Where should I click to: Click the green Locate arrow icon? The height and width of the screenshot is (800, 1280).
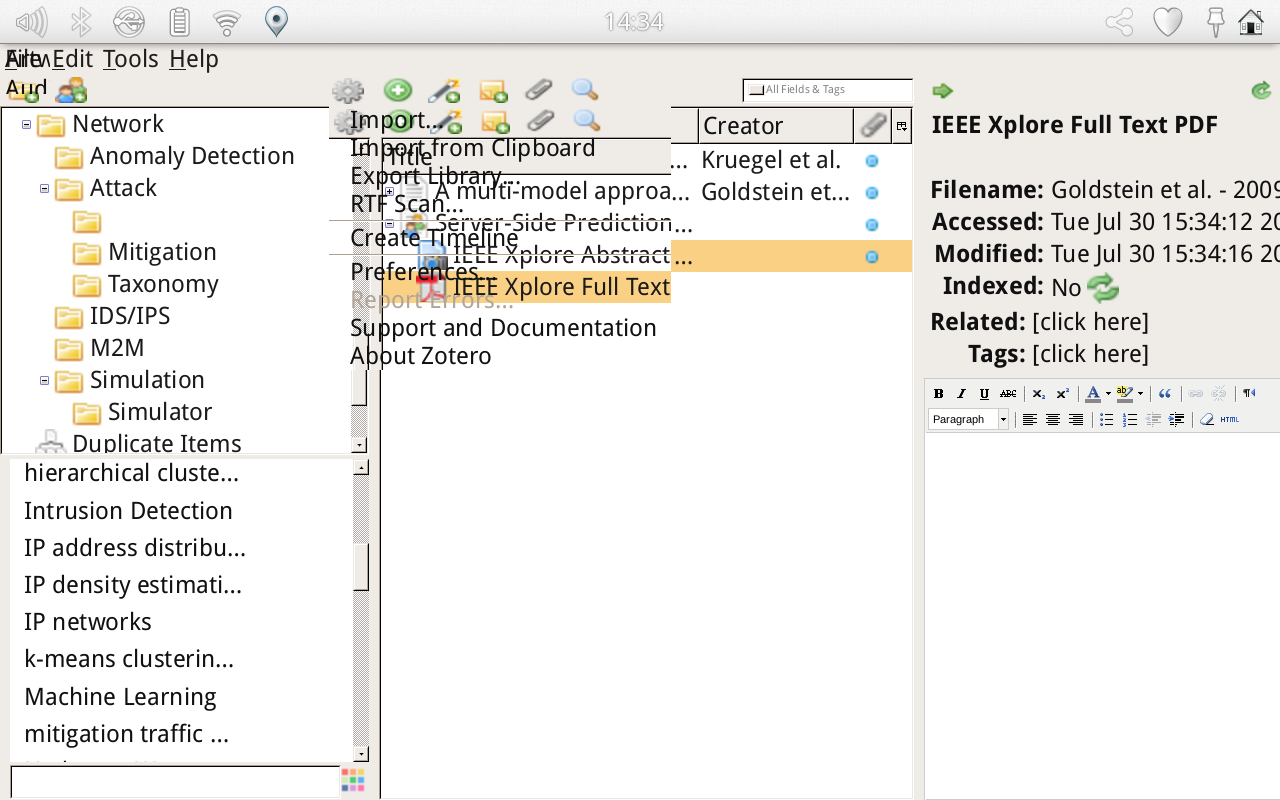[x=942, y=91]
